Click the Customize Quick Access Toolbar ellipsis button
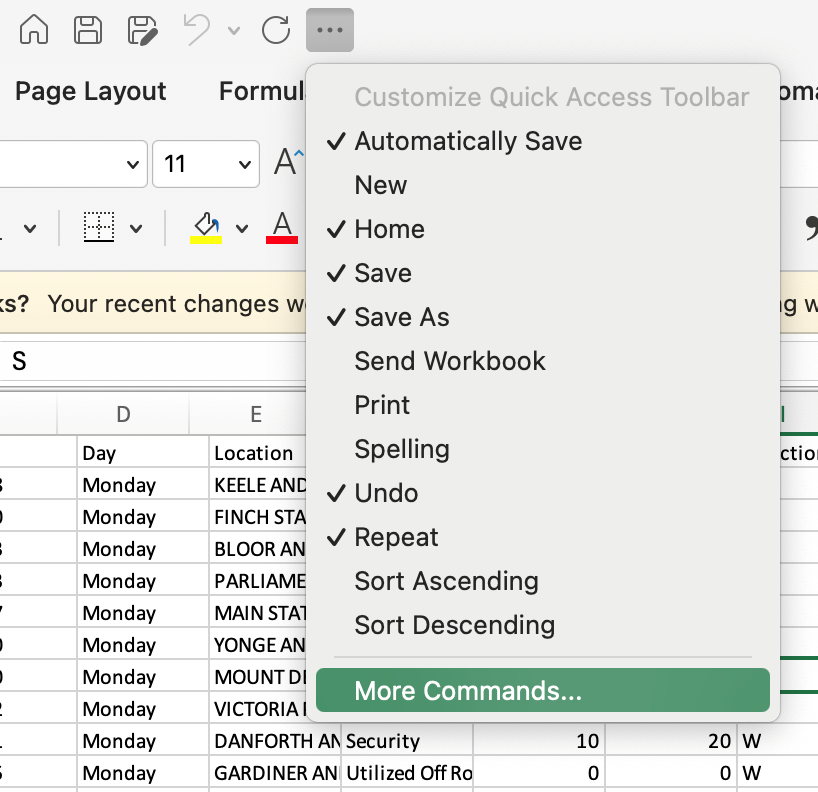This screenshot has height=792, width=818. coord(330,30)
